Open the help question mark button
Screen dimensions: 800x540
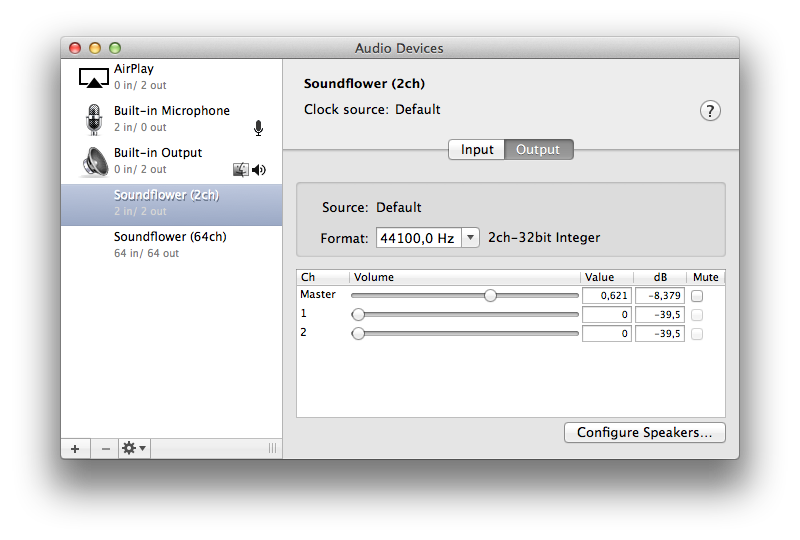[710, 111]
